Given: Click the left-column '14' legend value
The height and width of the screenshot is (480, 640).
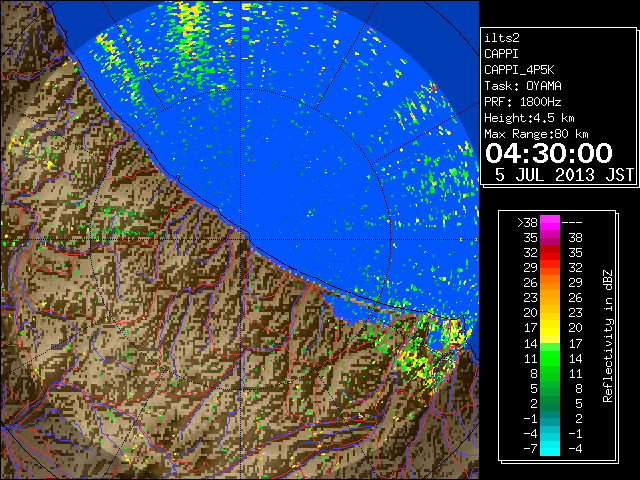Looking at the screenshot, I should tap(531, 343).
